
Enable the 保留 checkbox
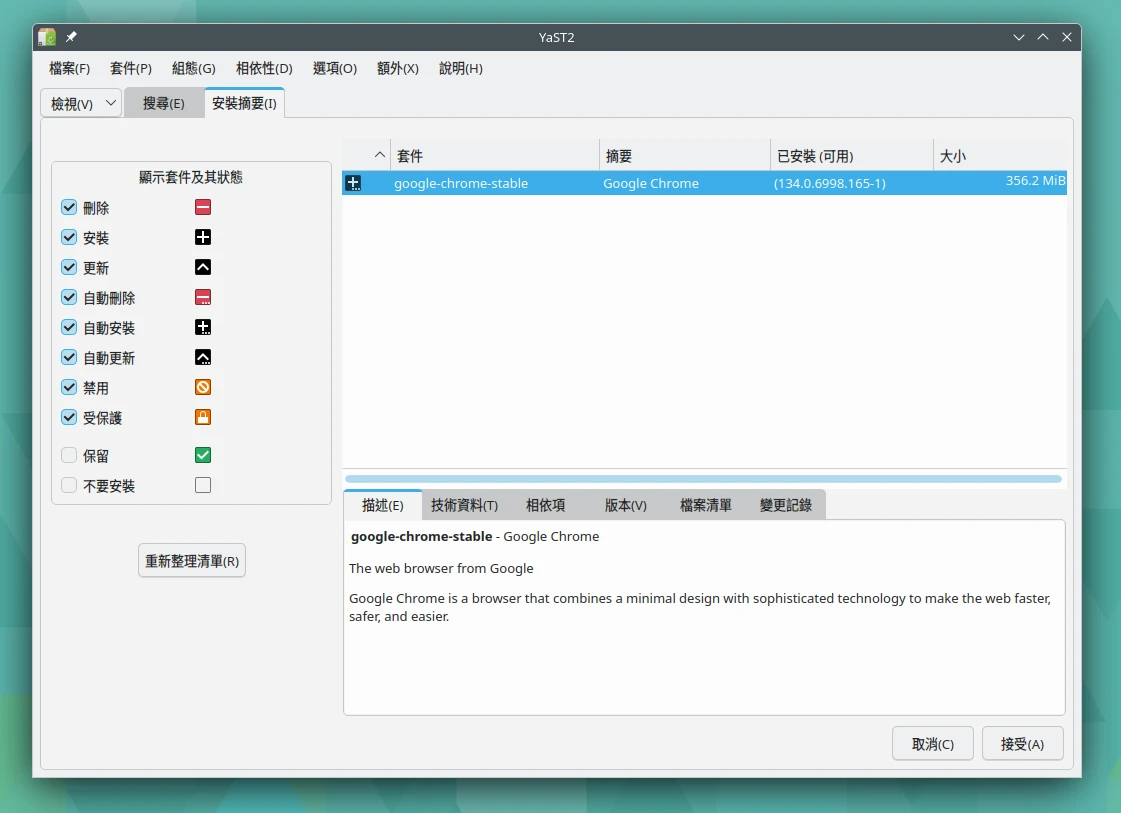click(69, 456)
